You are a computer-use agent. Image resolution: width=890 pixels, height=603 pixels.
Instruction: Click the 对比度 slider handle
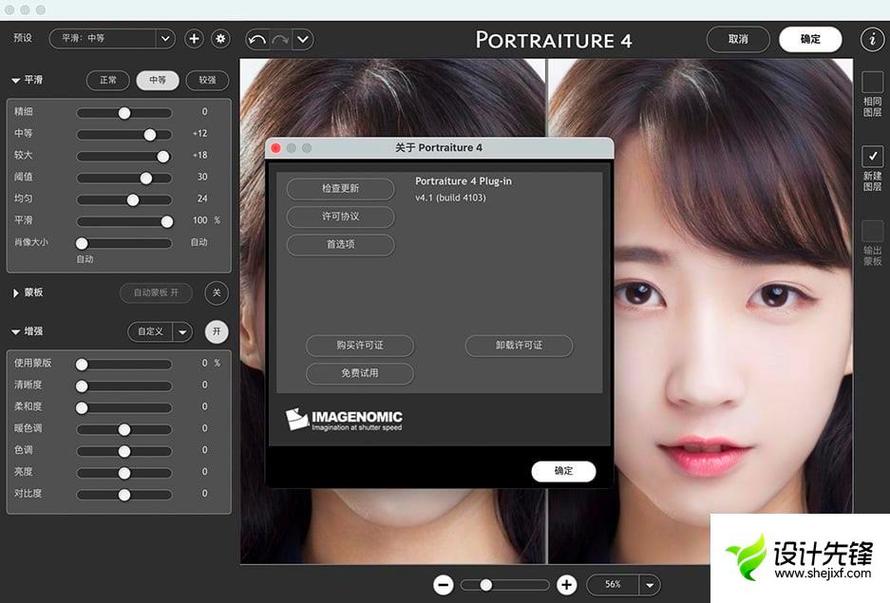point(124,495)
